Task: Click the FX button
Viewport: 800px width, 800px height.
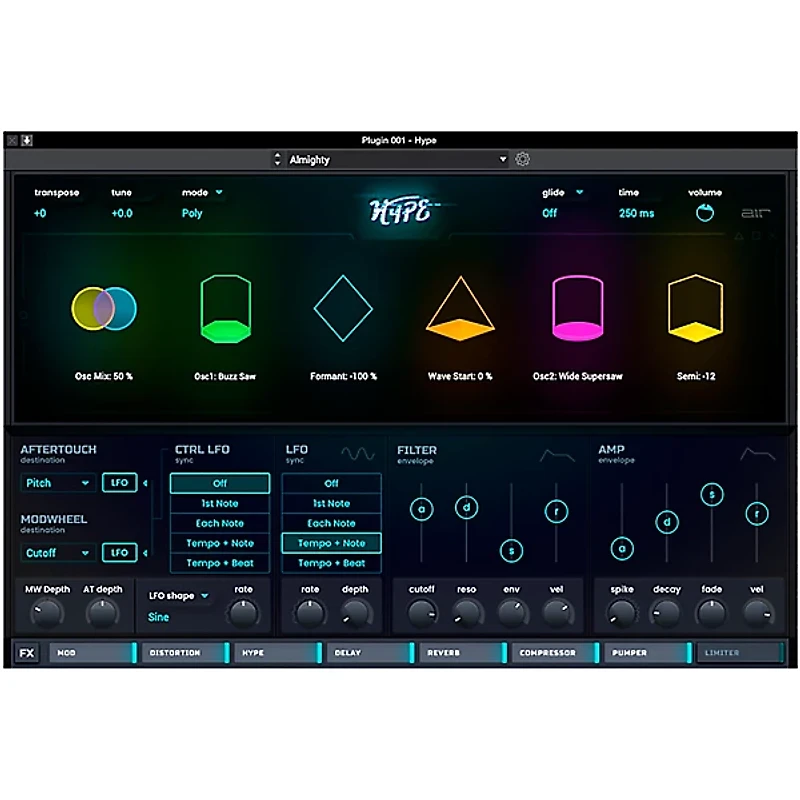Action: pyautogui.click(x=27, y=653)
